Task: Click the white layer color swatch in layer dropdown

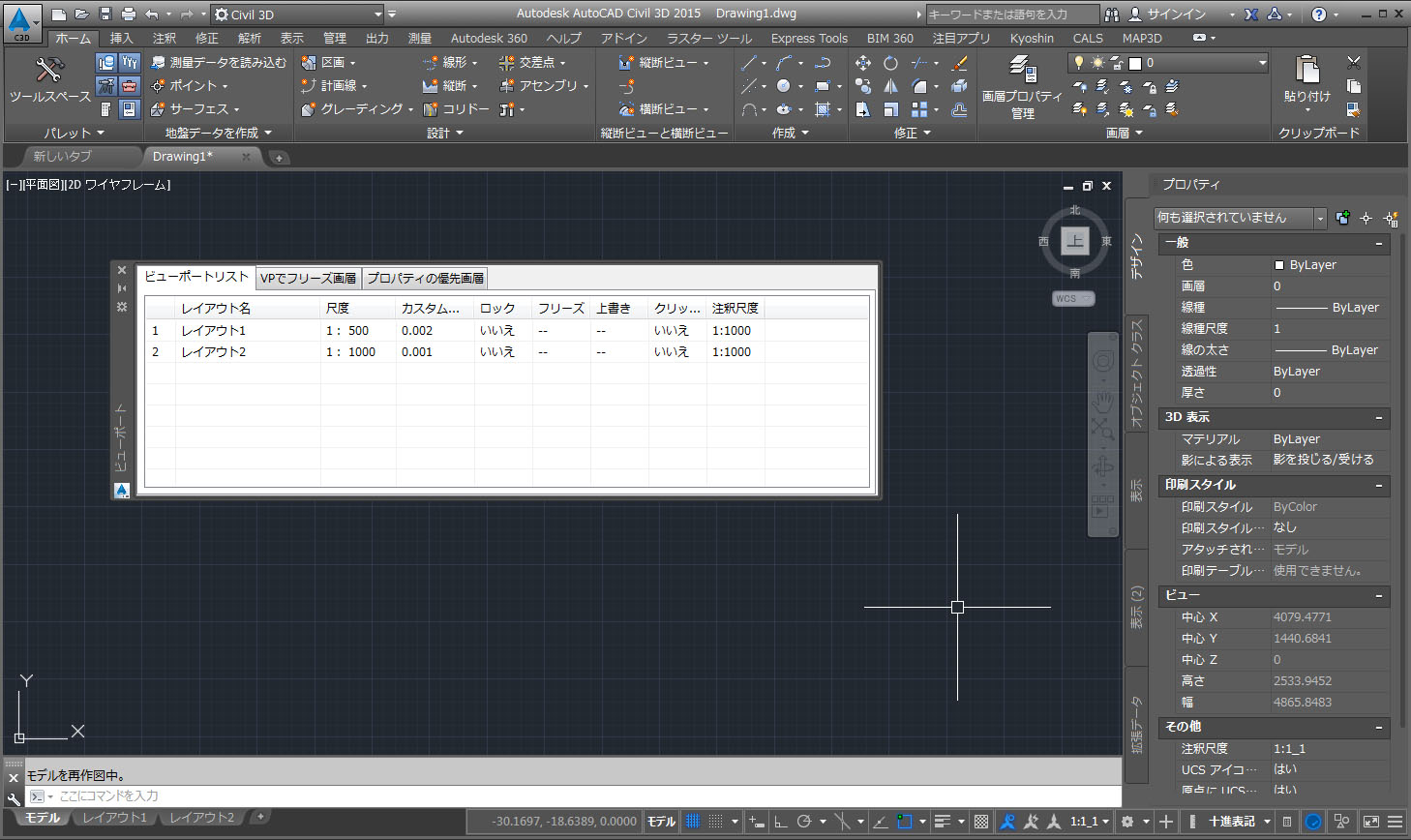Action: coord(1135,63)
